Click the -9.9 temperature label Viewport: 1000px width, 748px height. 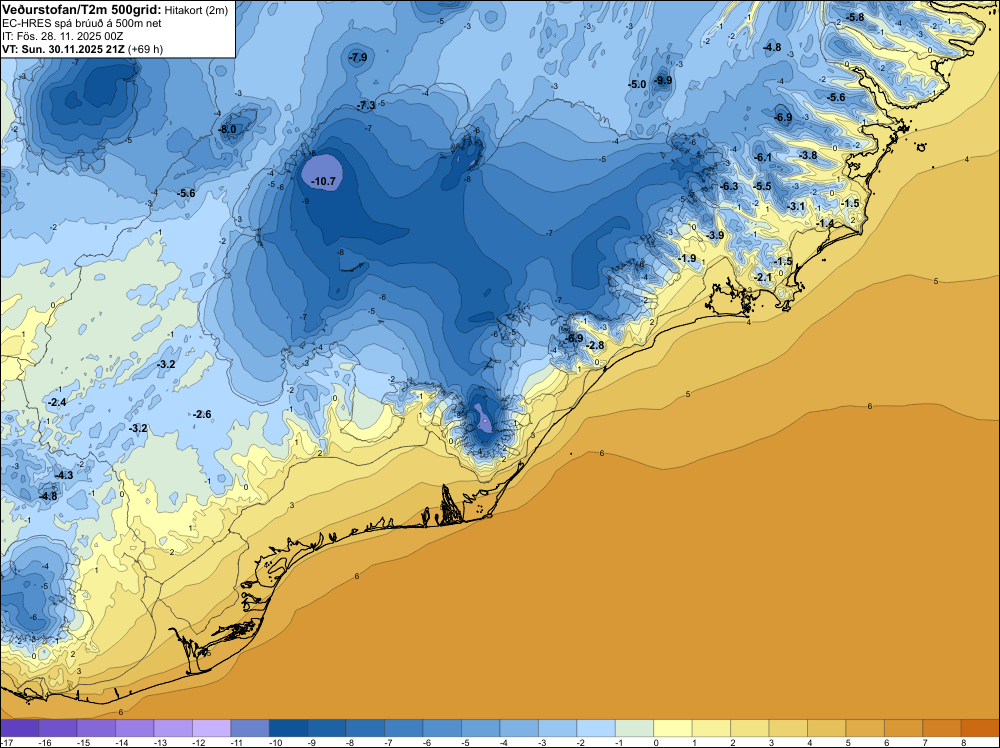click(x=663, y=80)
